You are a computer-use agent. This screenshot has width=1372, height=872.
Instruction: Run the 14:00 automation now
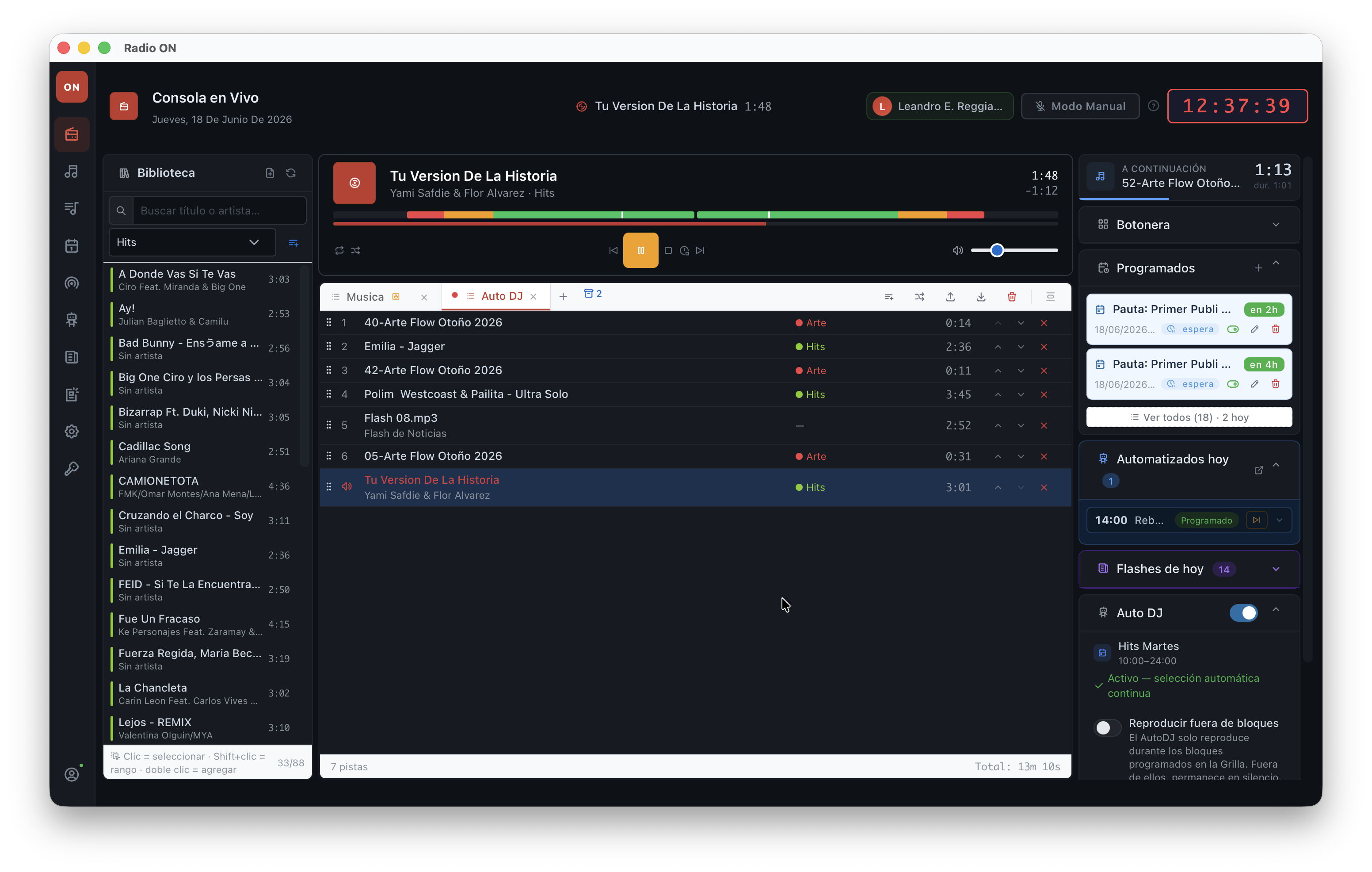pos(1256,520)
